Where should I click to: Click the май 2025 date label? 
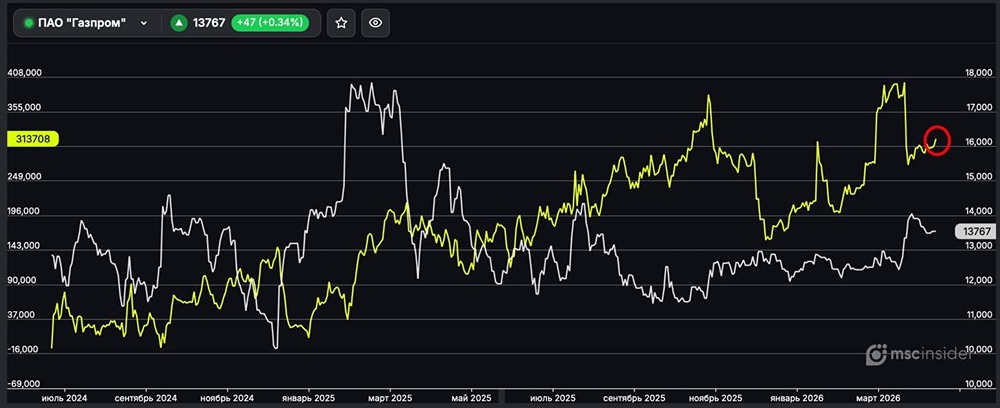tap(471, 397)
